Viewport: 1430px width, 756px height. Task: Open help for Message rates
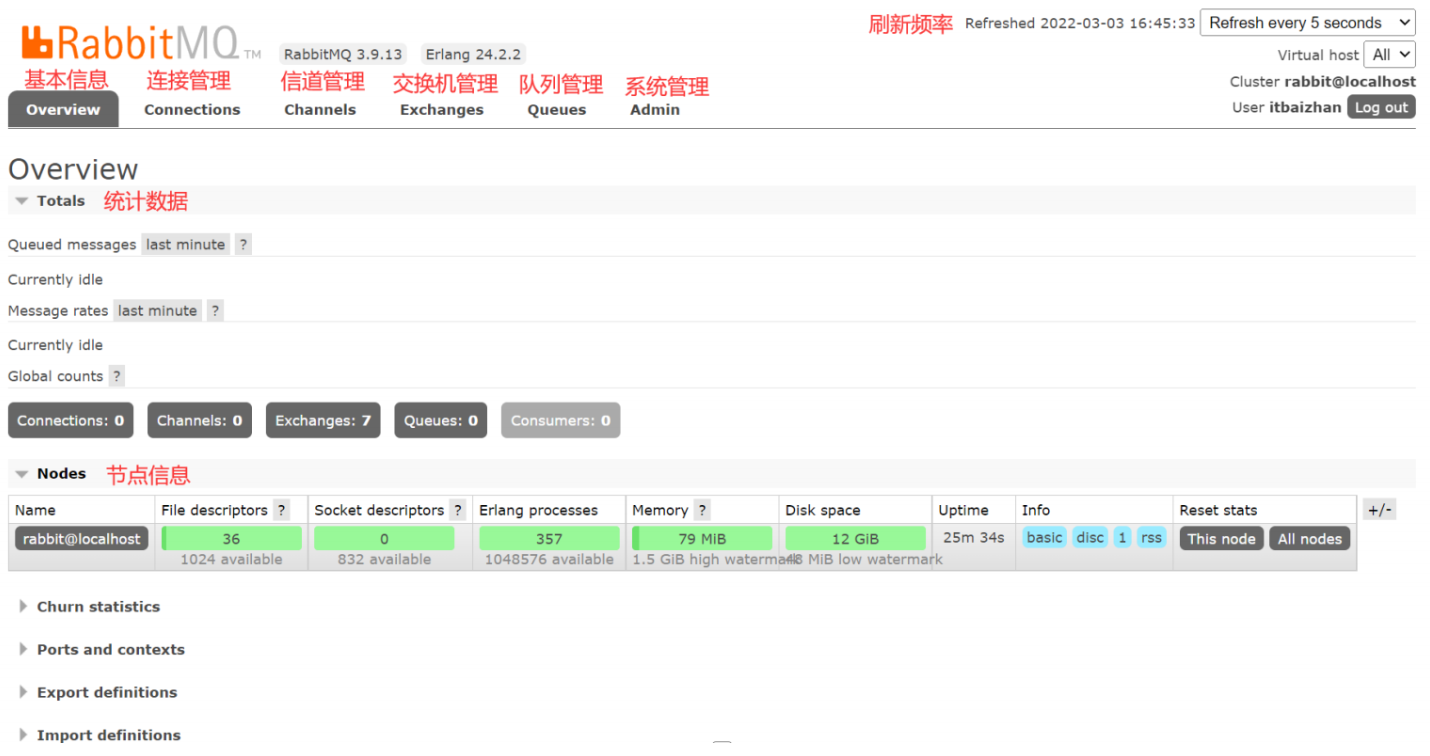tap(215, 311)
